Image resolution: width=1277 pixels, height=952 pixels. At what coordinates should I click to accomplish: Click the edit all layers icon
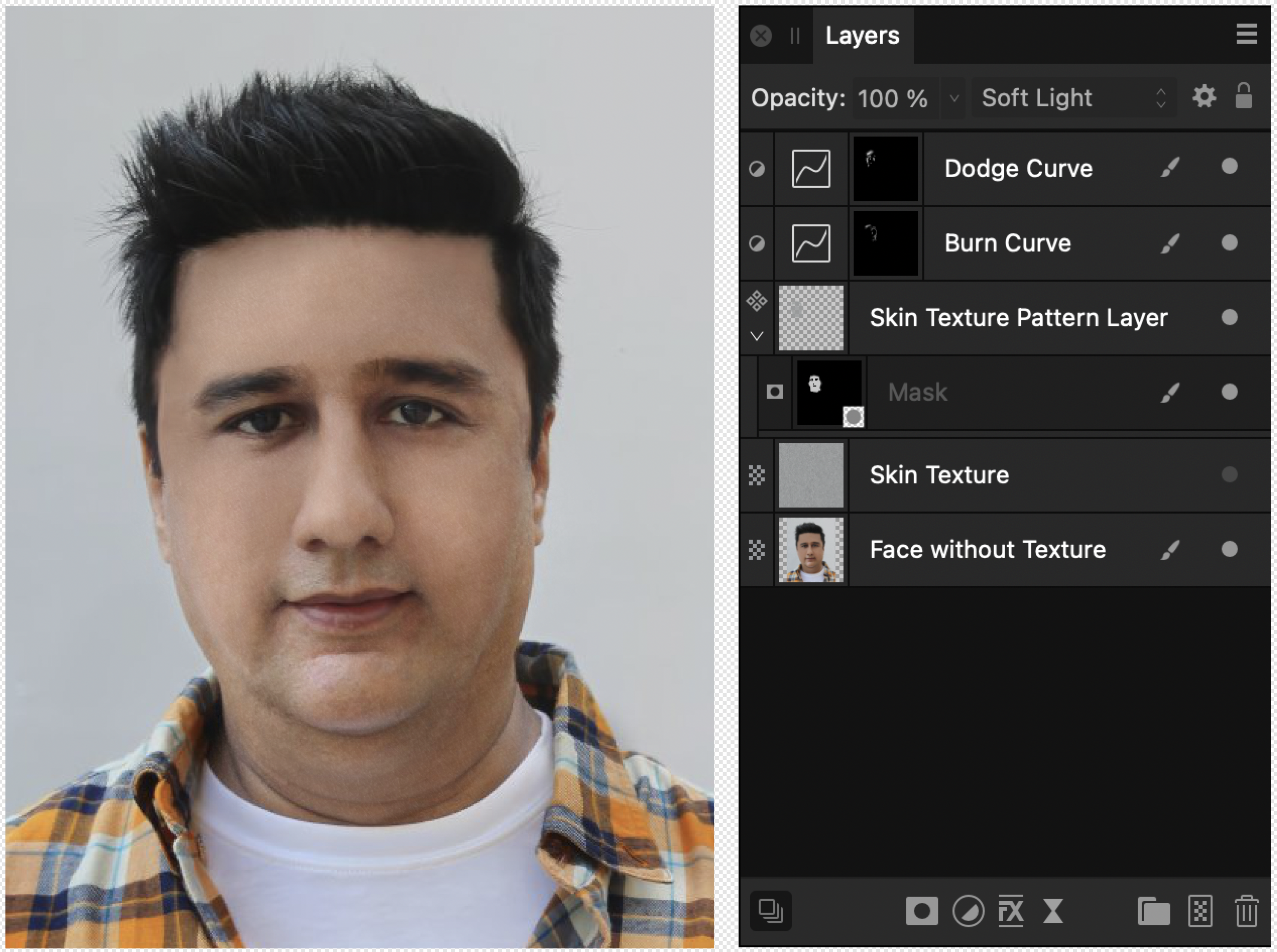coord(770,912)
